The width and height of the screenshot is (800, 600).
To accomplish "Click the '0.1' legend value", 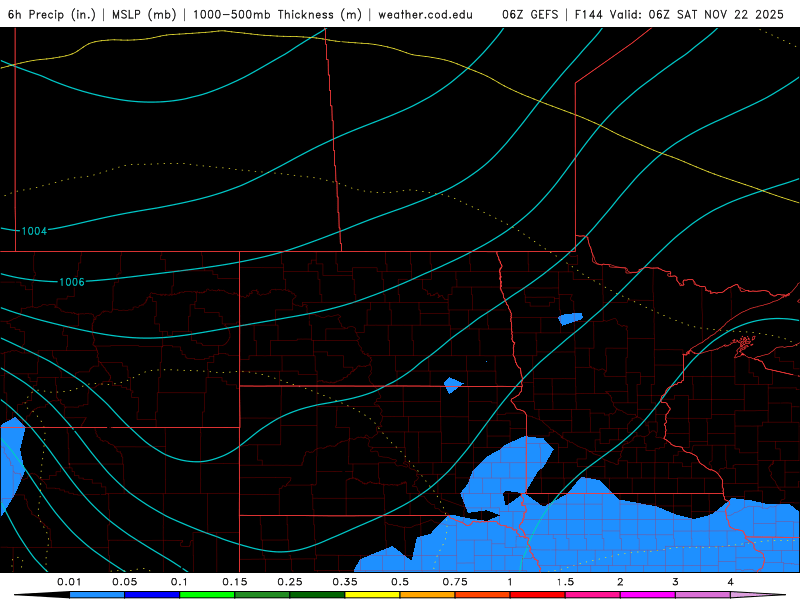I will 179,582.
